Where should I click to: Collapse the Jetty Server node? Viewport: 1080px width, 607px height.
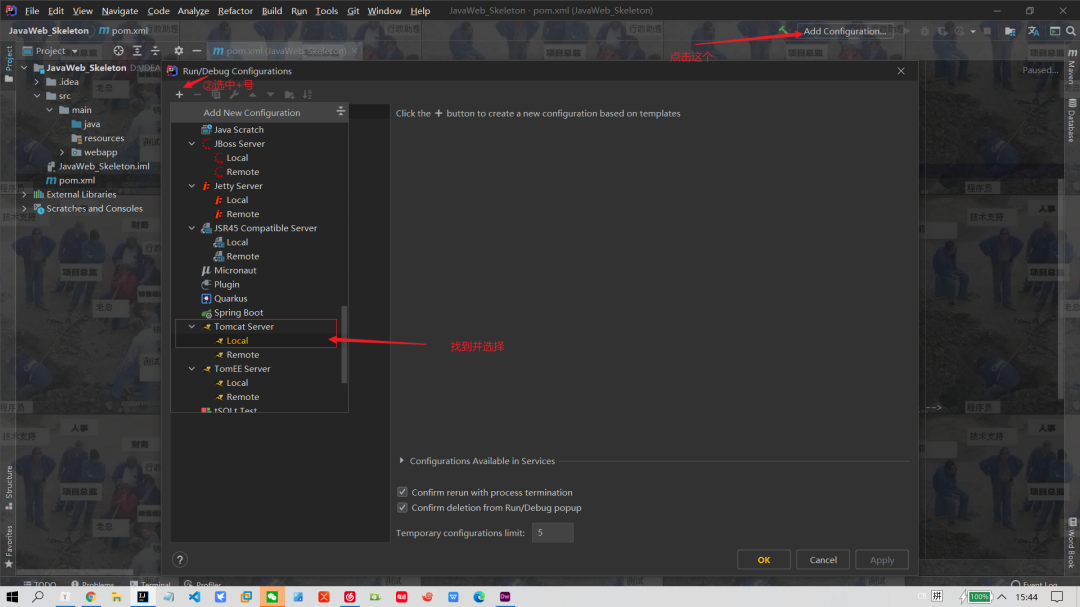(192, 186)
